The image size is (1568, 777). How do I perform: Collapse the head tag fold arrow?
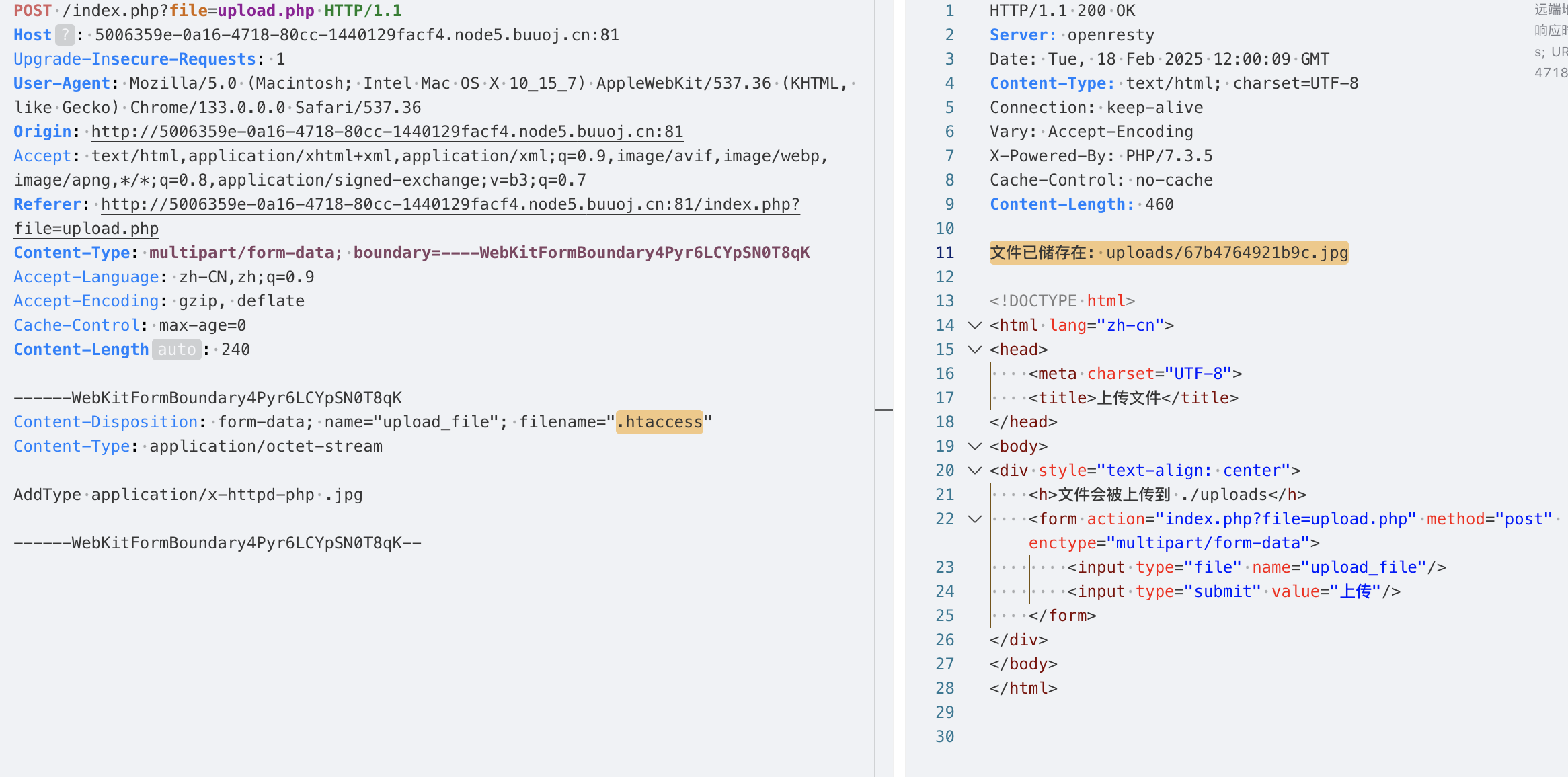pyautogui.click(x=974, y=350)
